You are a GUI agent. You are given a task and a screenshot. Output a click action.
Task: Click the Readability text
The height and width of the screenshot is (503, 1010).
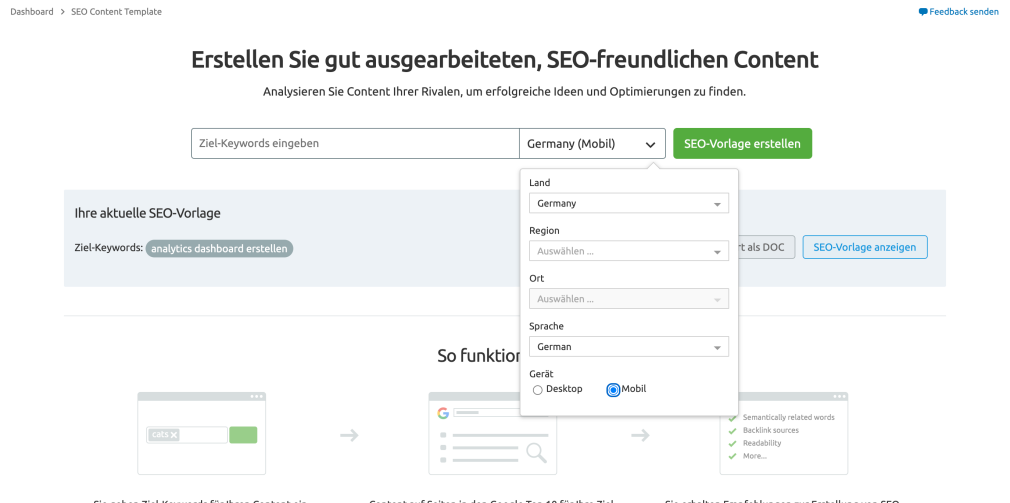click(x=762, y=443)
